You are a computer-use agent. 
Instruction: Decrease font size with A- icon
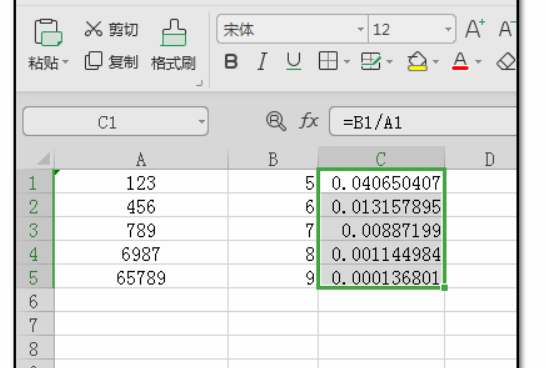(507, 29)
